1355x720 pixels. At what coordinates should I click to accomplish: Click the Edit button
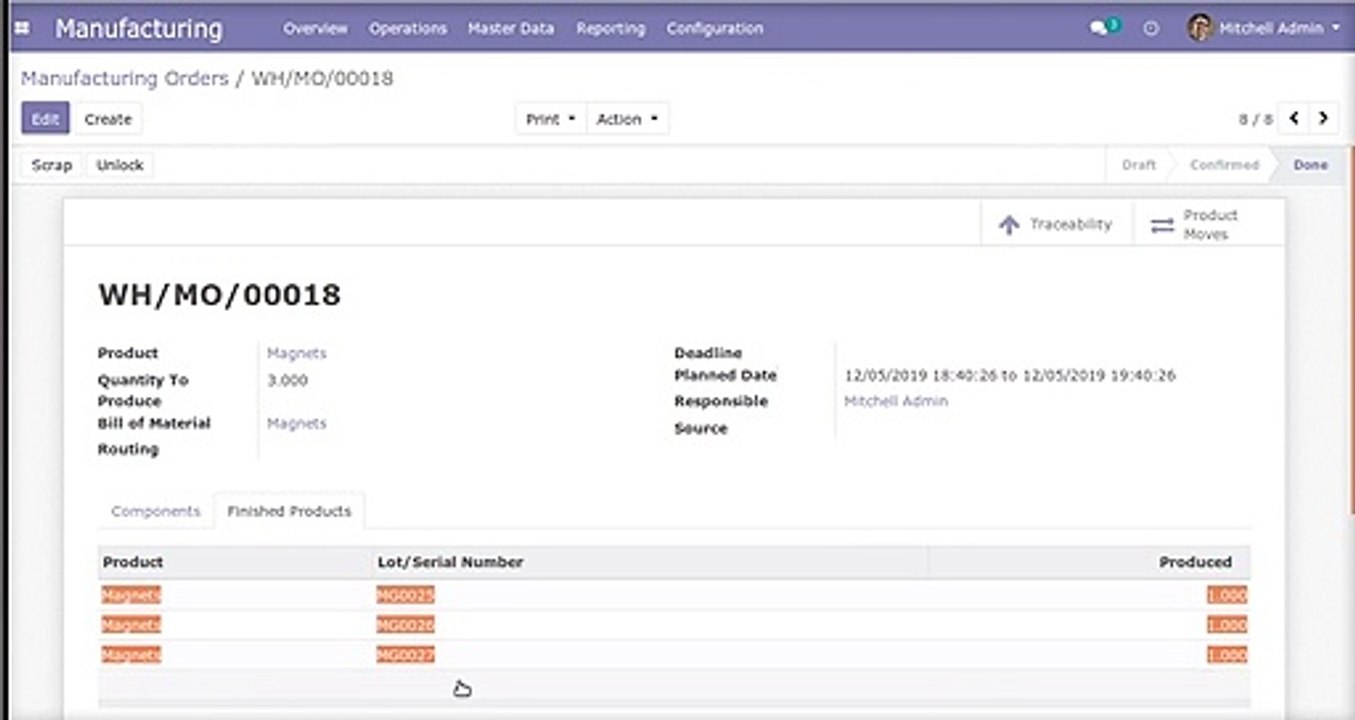coord(45,118)
